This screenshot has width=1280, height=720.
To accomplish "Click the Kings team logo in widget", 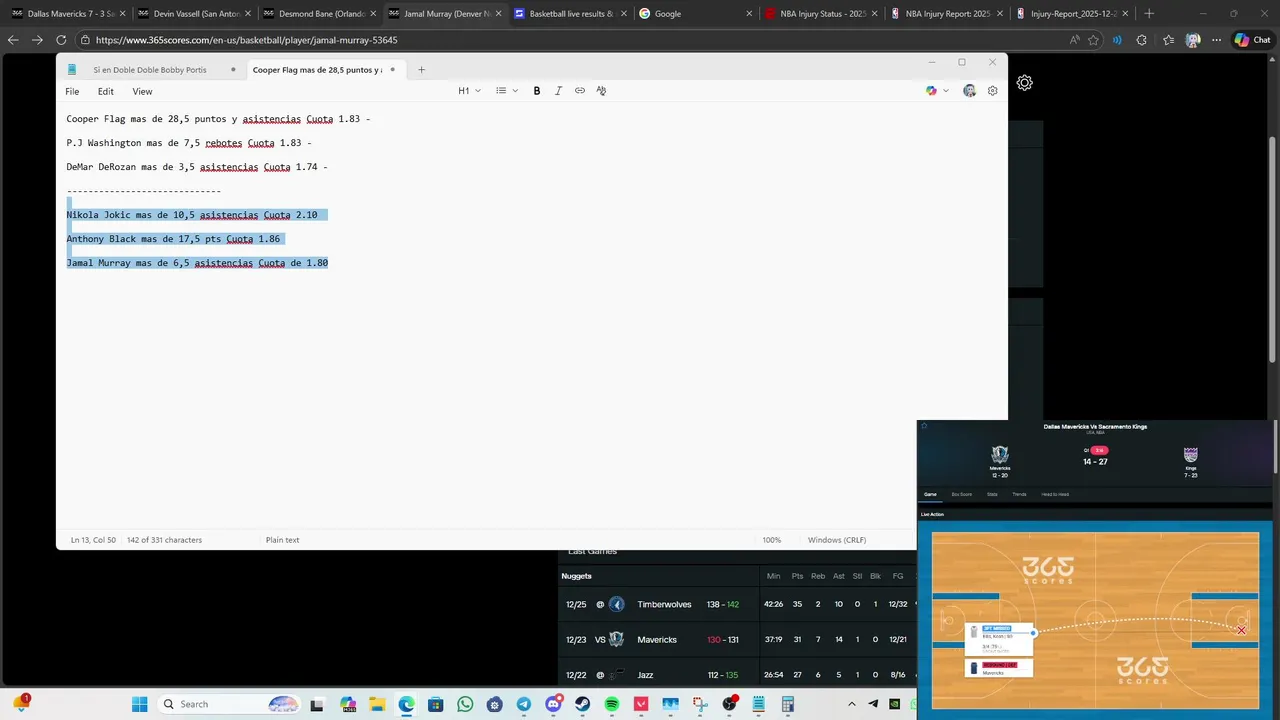I will (x=1190, y=455).
